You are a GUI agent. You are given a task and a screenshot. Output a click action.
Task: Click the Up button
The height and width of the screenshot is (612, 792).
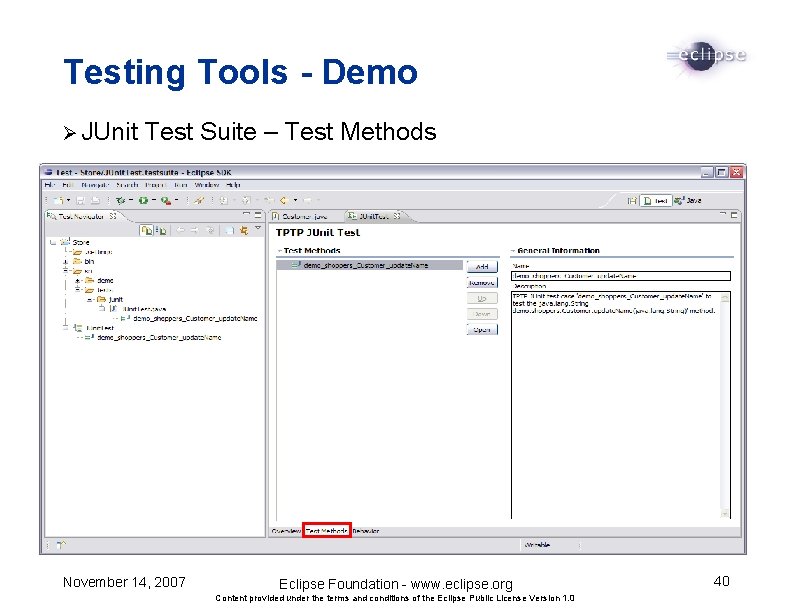click(x=482, y=298)
